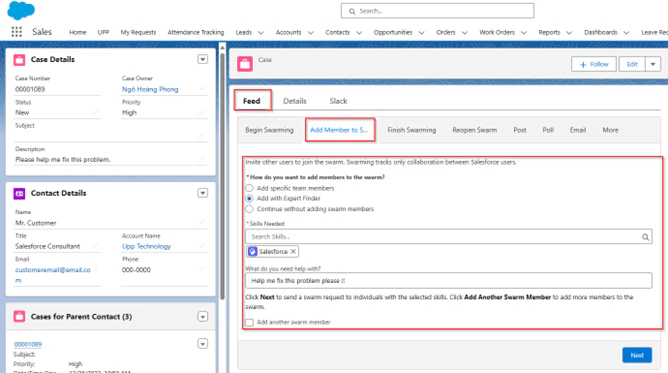
Task: Click the Salesforce skill pill icon
Action: 253,252
